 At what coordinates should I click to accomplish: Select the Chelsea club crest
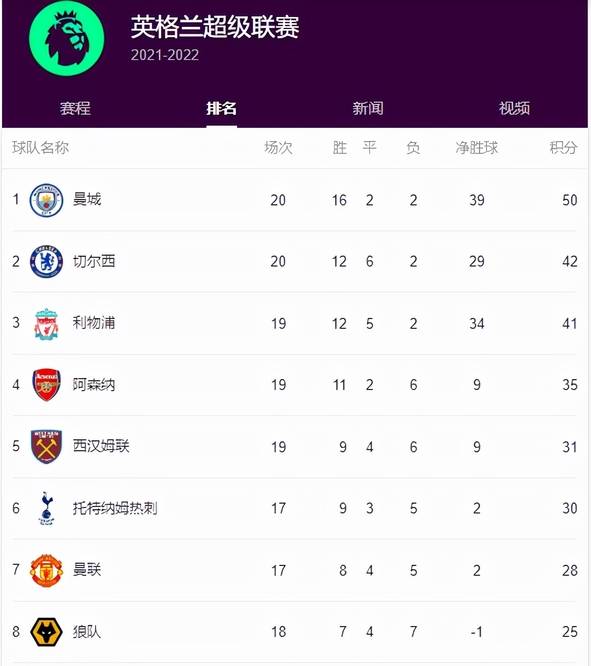pos(46,262)
